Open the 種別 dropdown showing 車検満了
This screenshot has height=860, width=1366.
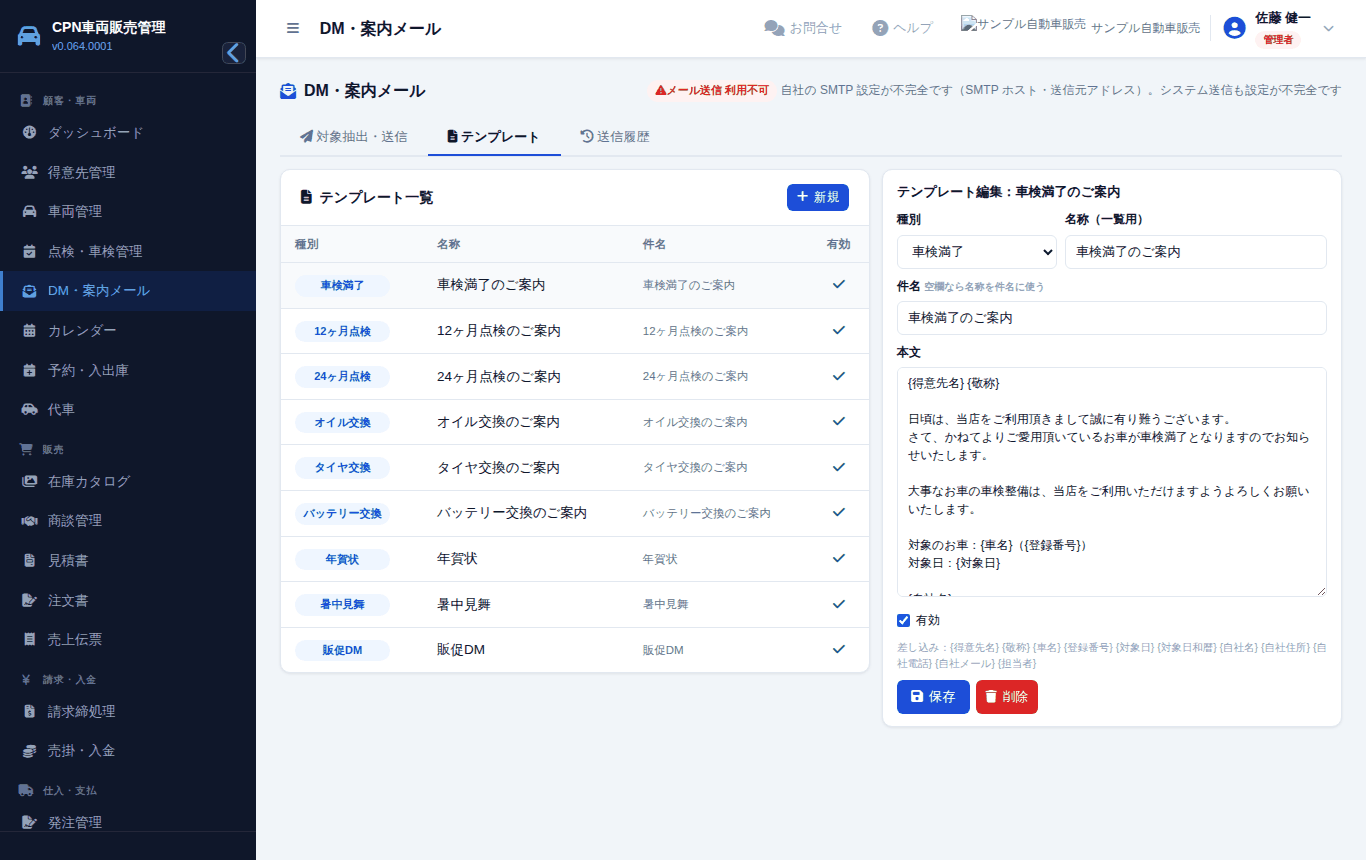tap(977, 252)
